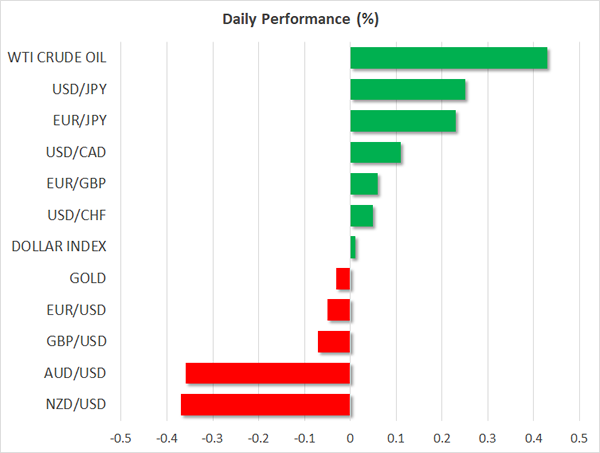Click the USD/CHF green bar
The width and height of the screenshot is (600, 453).
(x=362, y=216)
